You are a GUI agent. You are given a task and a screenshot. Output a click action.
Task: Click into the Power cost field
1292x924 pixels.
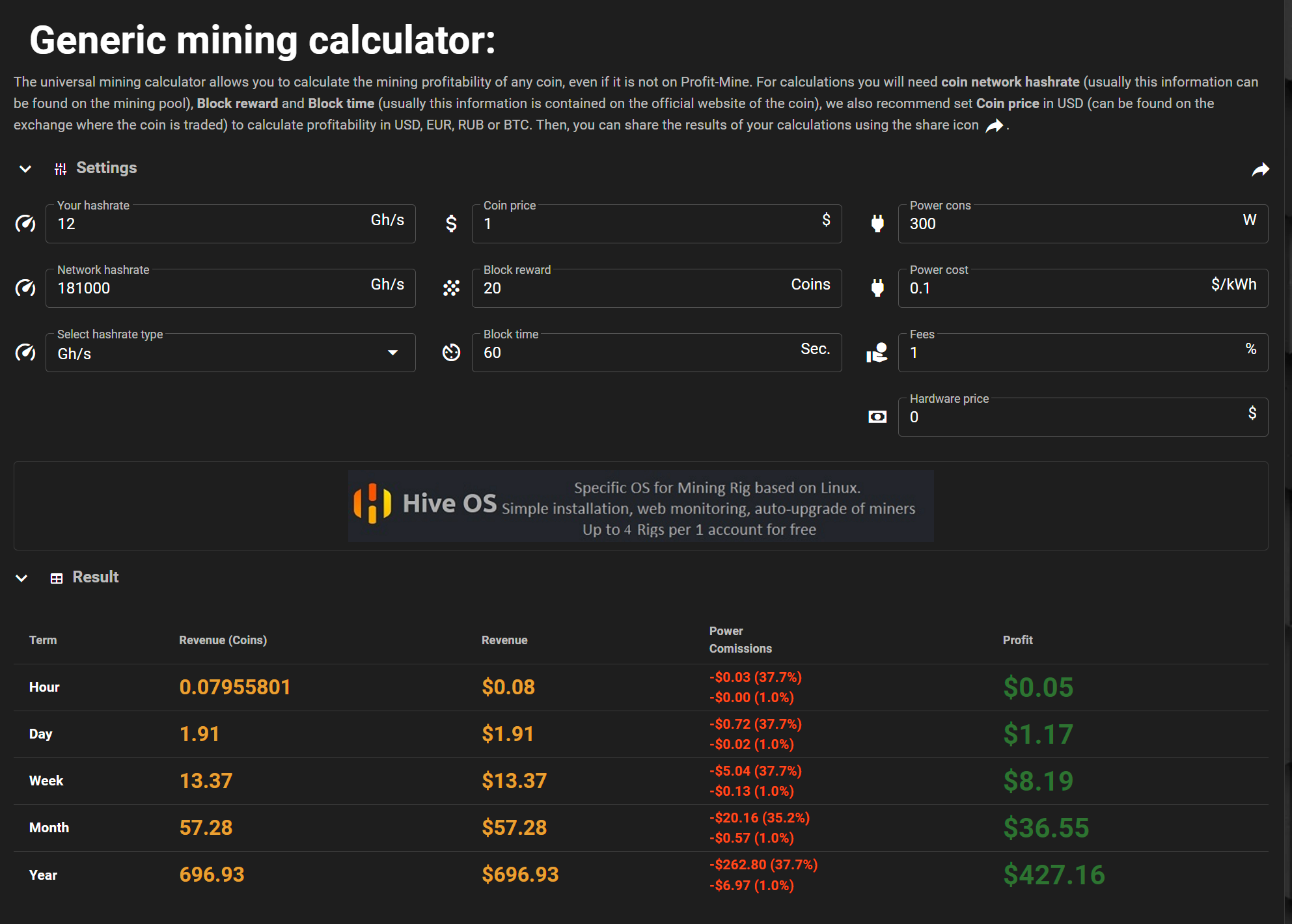[x=1083, y=288]
